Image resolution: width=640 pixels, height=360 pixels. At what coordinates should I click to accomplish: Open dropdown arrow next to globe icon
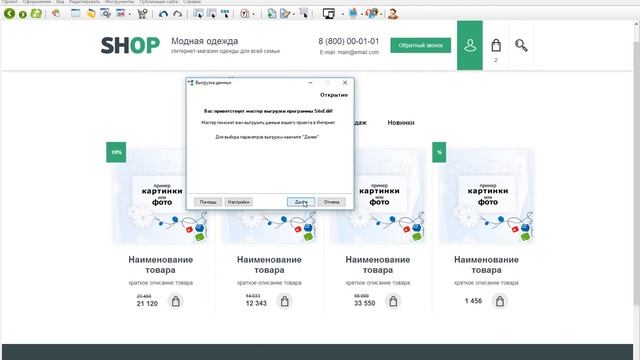[381, 14]
